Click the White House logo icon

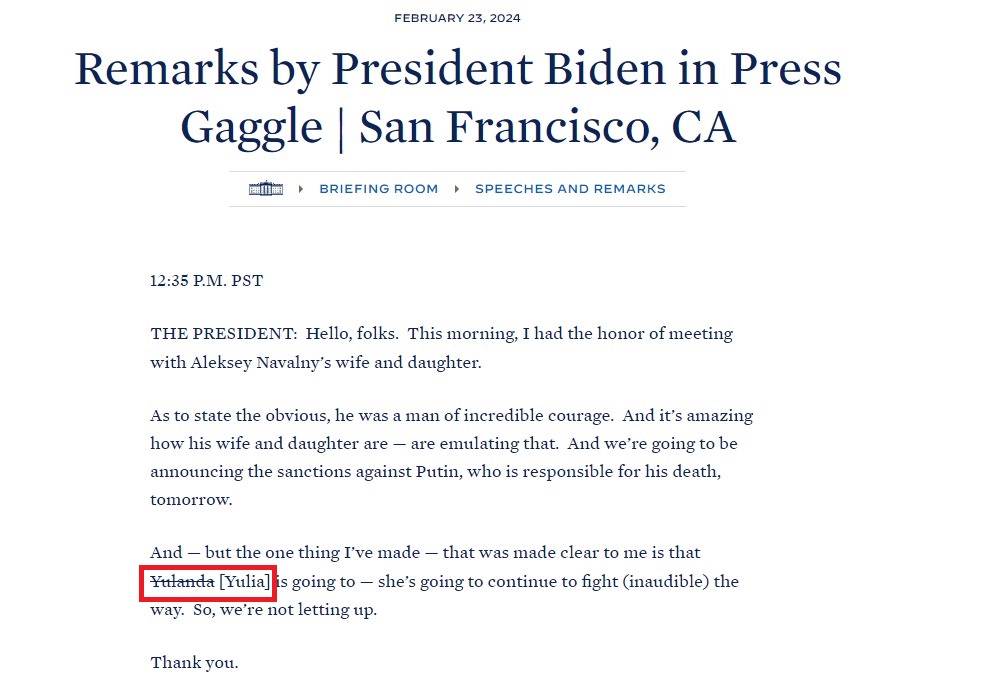point(266,188)
